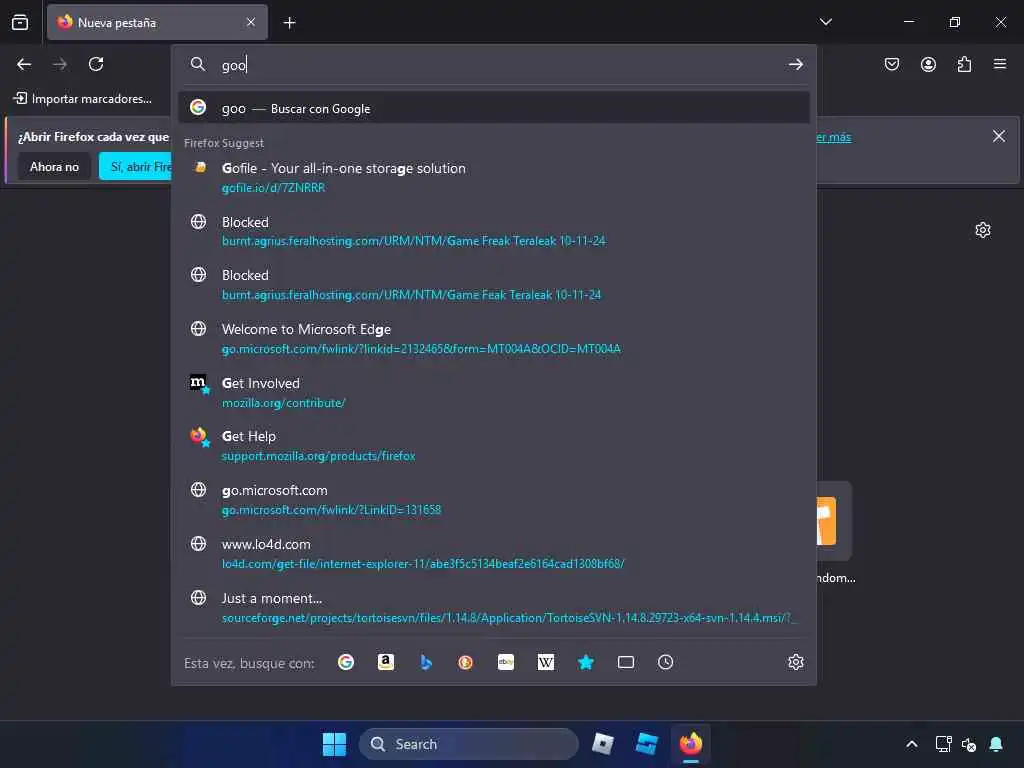This screenshot has width=1024, height=768.
Task: Dismiss the notification bar with X
Action: pyautogui.click(x=999, y=136)
